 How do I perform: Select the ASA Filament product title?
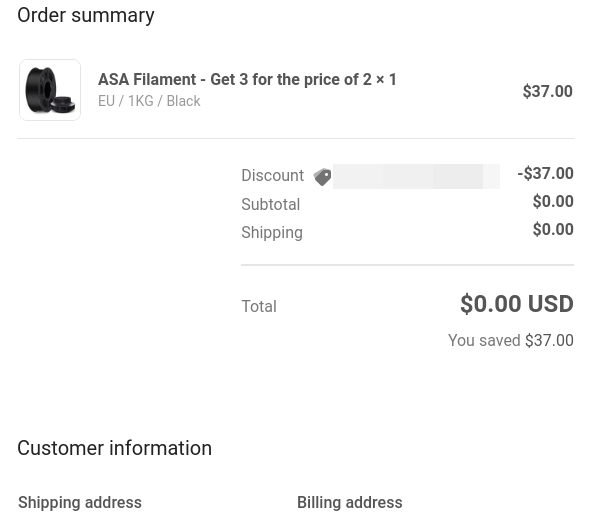coord(247,80)
